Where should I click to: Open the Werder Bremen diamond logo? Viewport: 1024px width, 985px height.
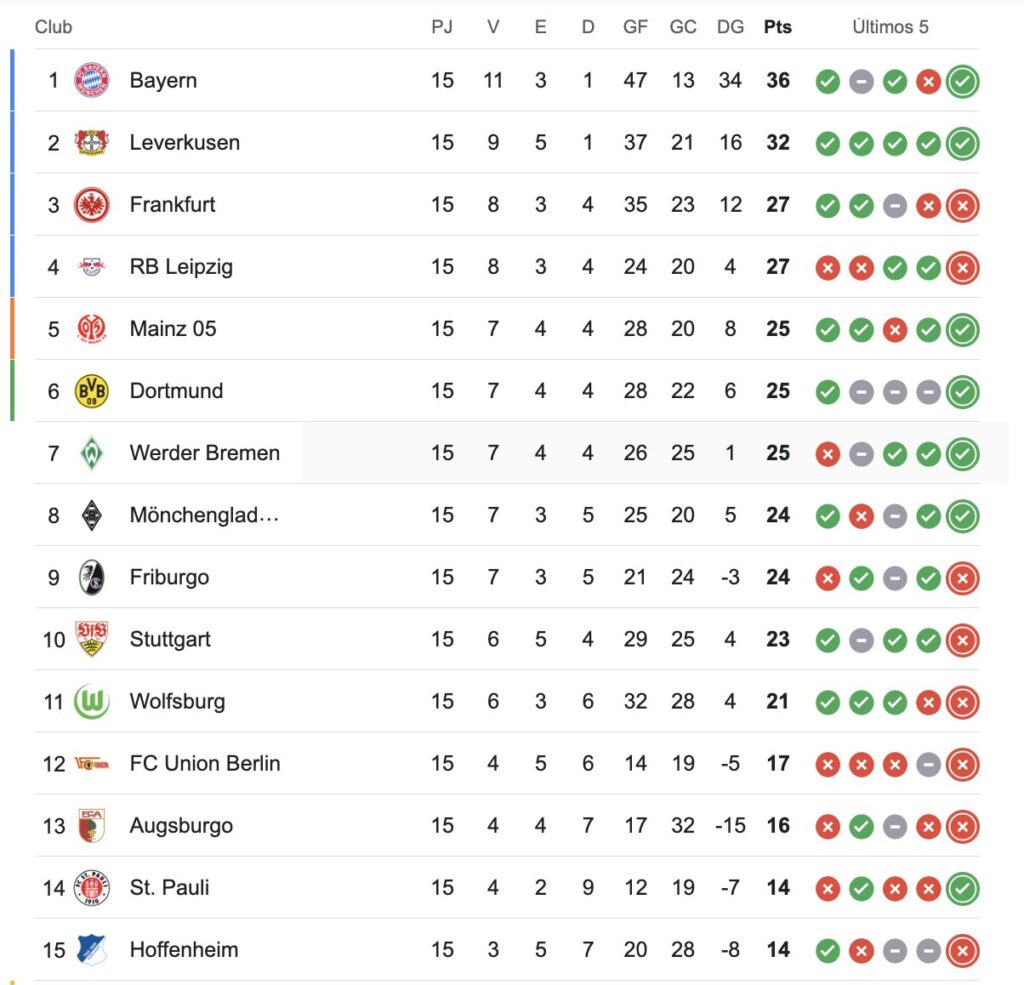pyautogui.click(x=91, y=453)
